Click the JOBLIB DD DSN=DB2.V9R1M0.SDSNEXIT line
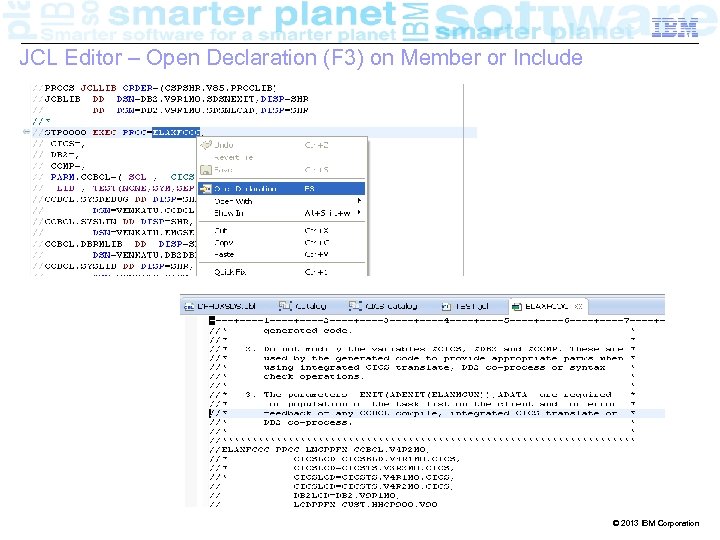Viewport: 720px width, 540px height. click(170, 99)
